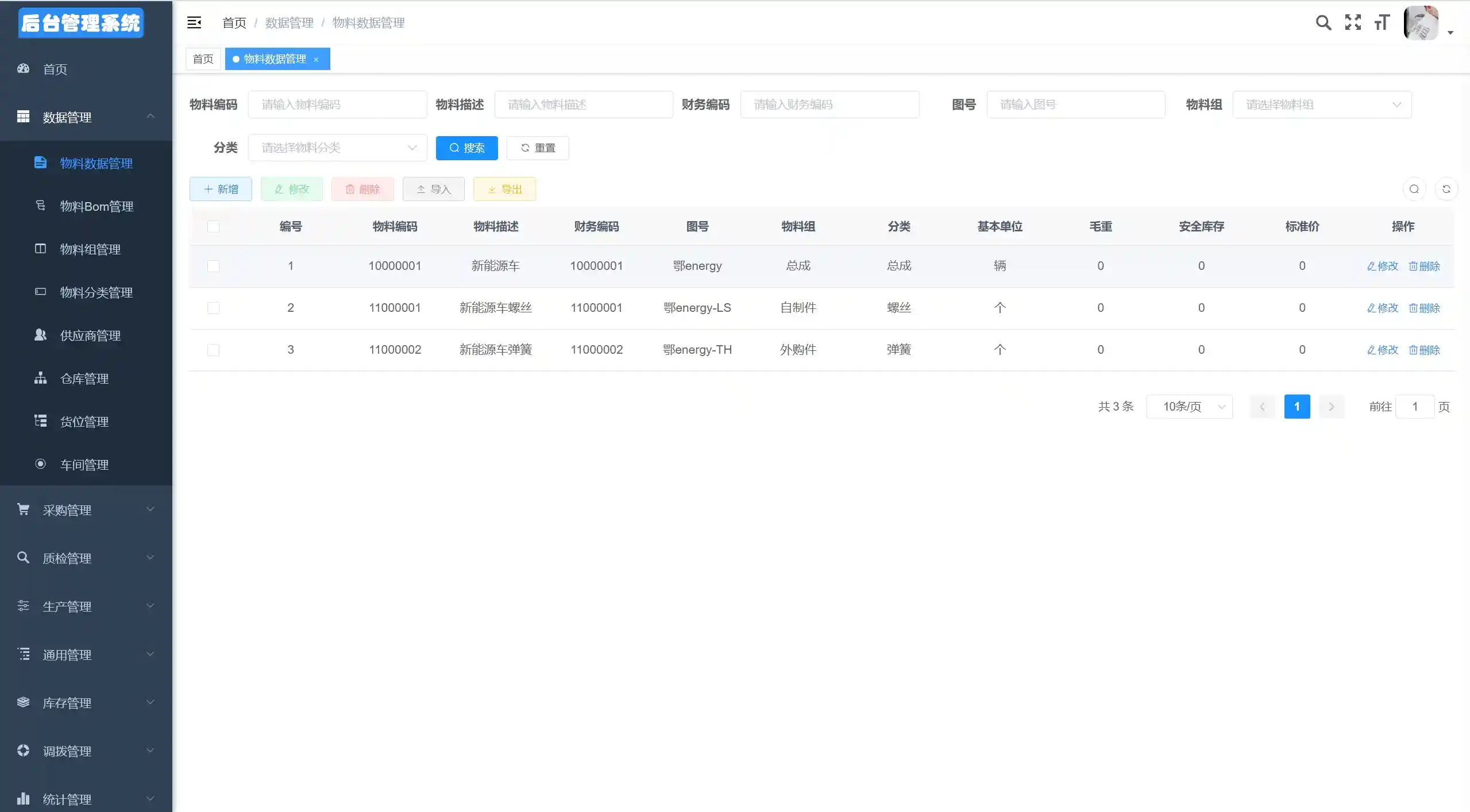
Task: Change page size from 10条/页 dropdown
Action: 1189,407
